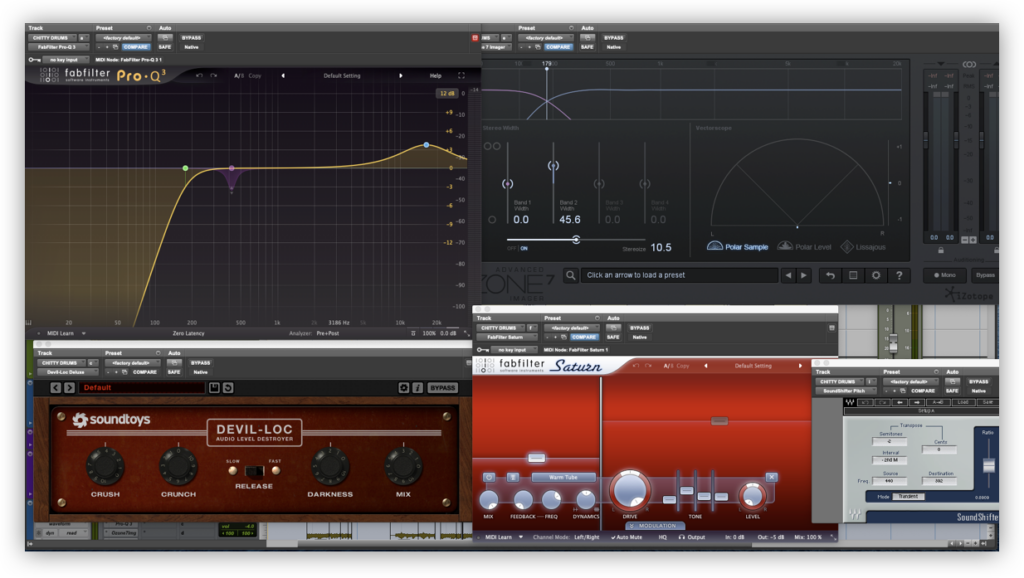This screenshot has width=1024, height=578.
Task: Open the Devil-Loc settings gear icon
Action: tap(404, 388)
